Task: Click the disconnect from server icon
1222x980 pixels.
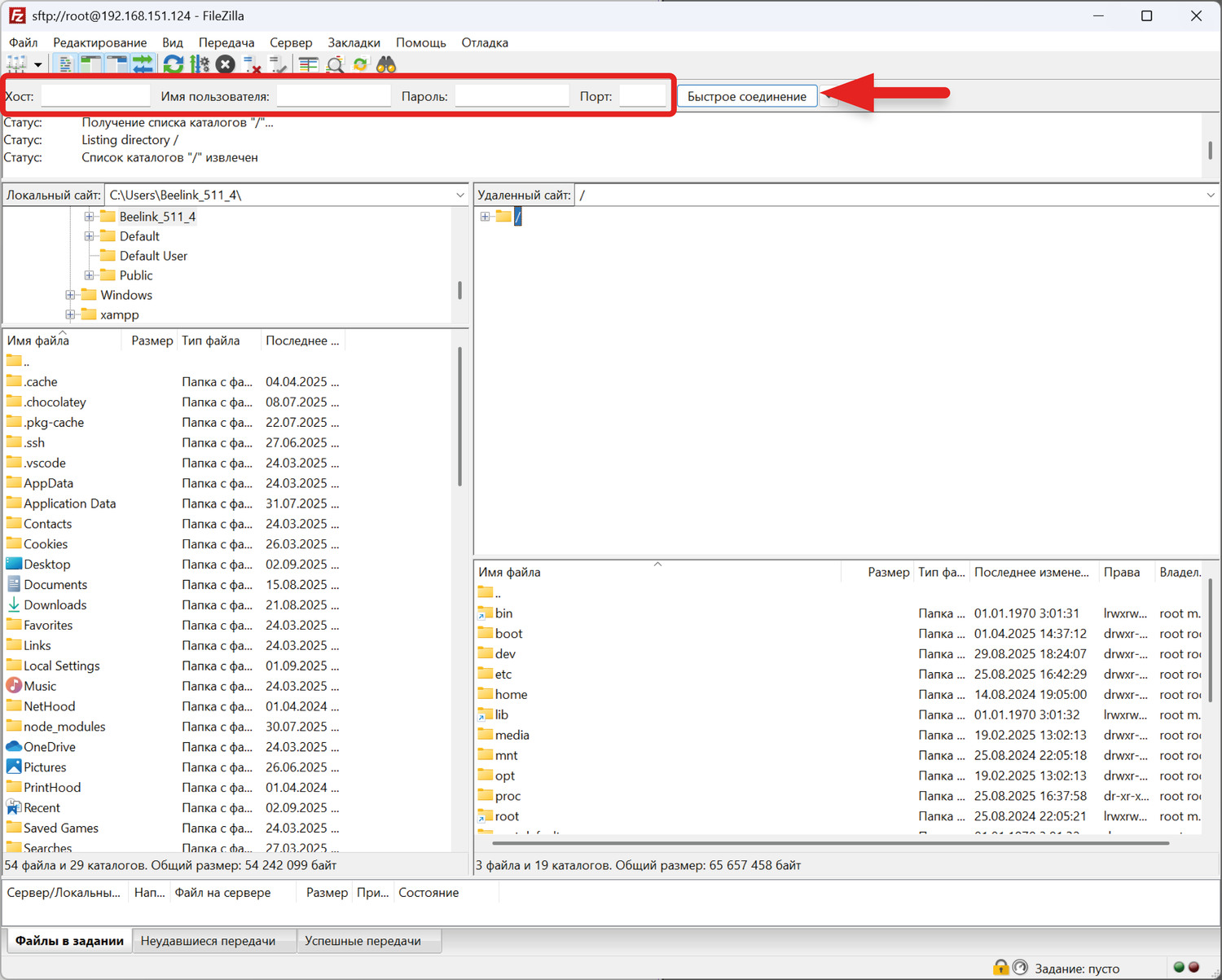Action: (x=253, y=64)
